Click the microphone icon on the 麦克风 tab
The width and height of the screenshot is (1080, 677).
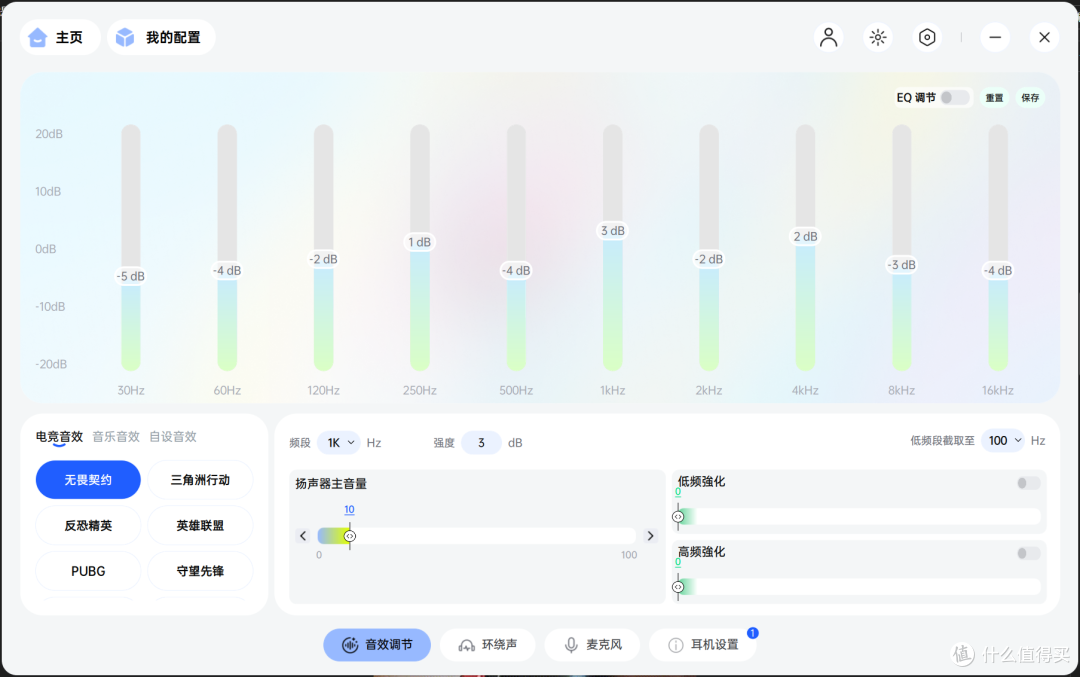point(571,645)
